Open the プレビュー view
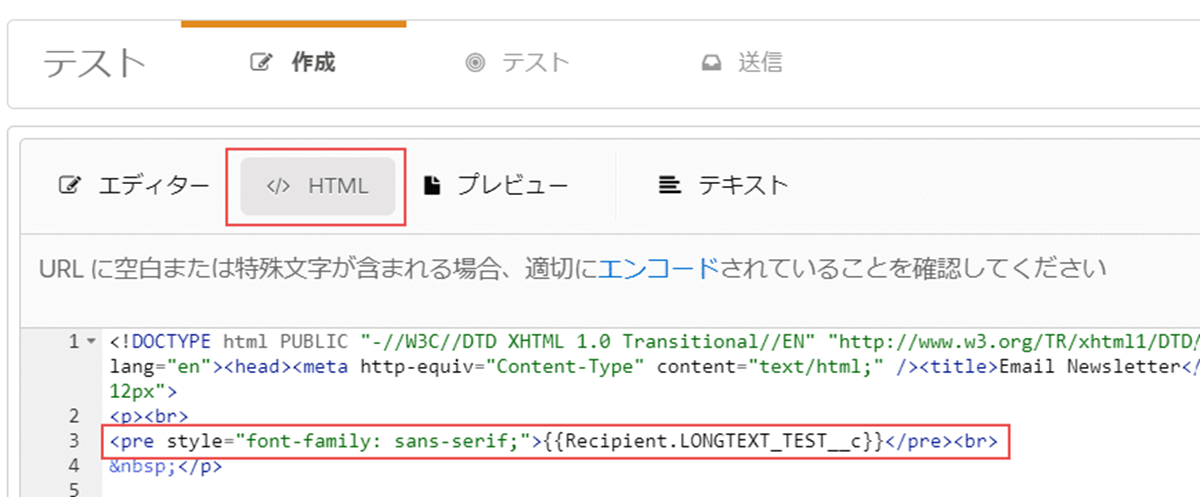This screenshot has height=497, width=1200. pos(496,186)
